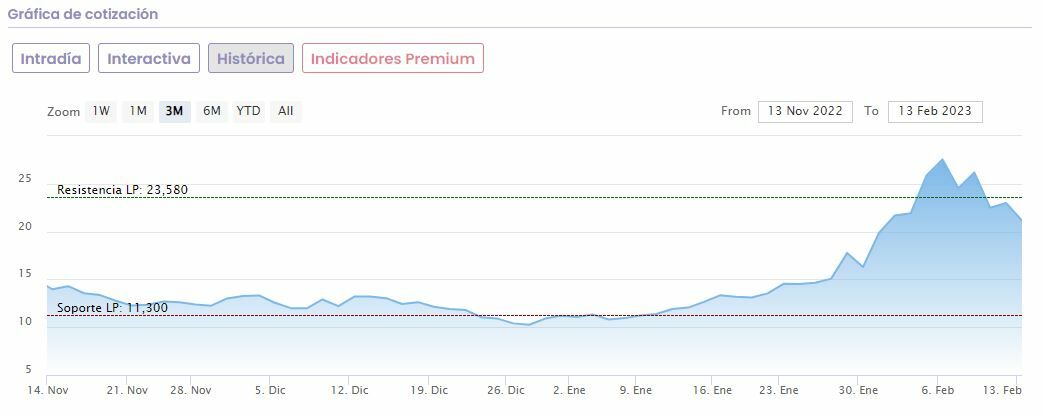Zoom chart to 6M range
This screenshot has height=415, width=1044.
211,111
